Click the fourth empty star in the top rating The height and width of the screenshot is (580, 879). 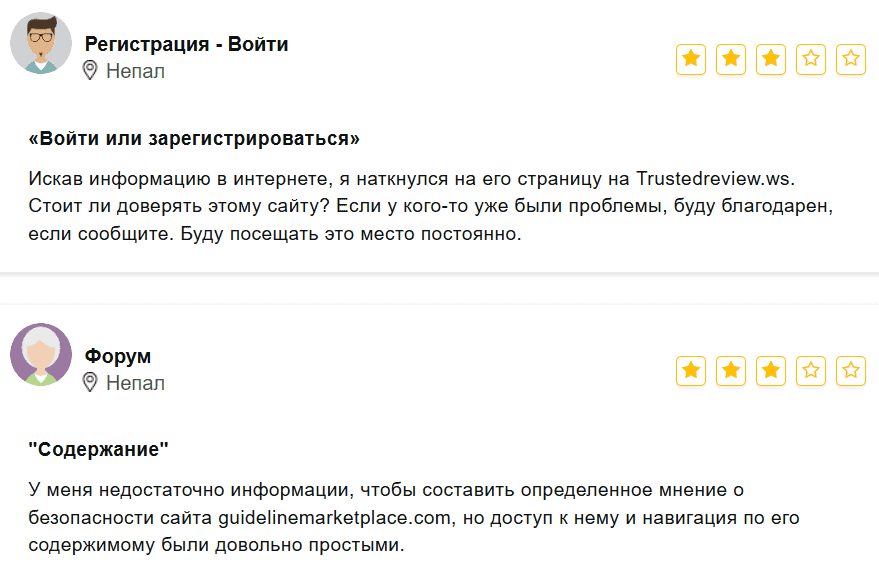tap(810, 59)
